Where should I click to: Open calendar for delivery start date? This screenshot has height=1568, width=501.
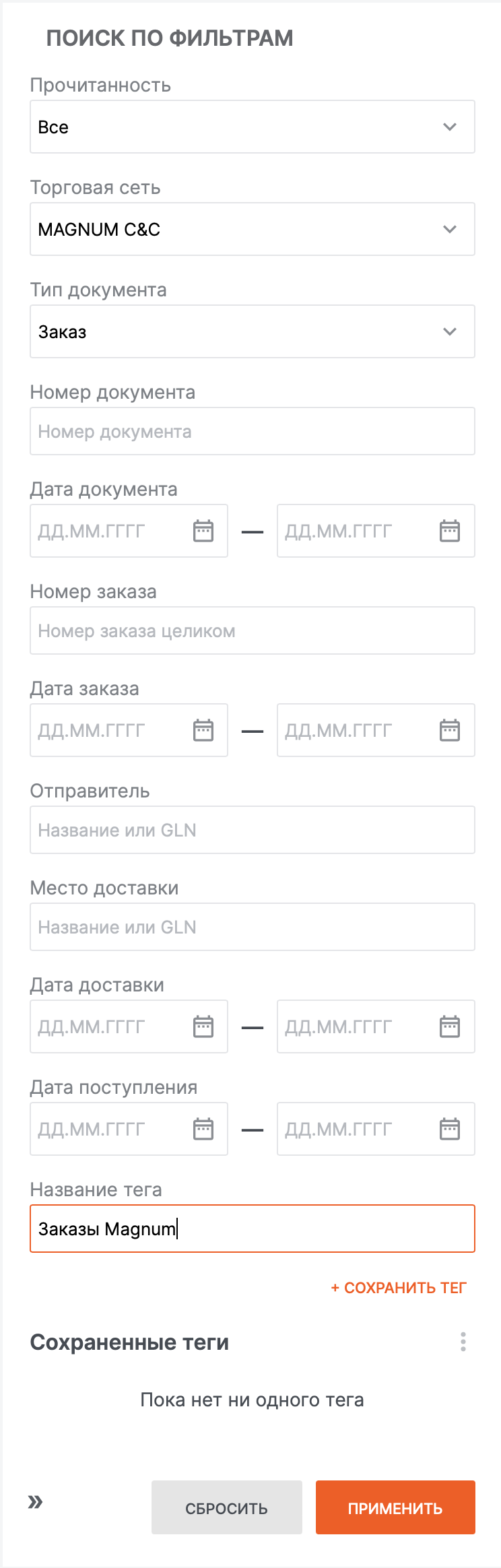[x=203, y=1026]
